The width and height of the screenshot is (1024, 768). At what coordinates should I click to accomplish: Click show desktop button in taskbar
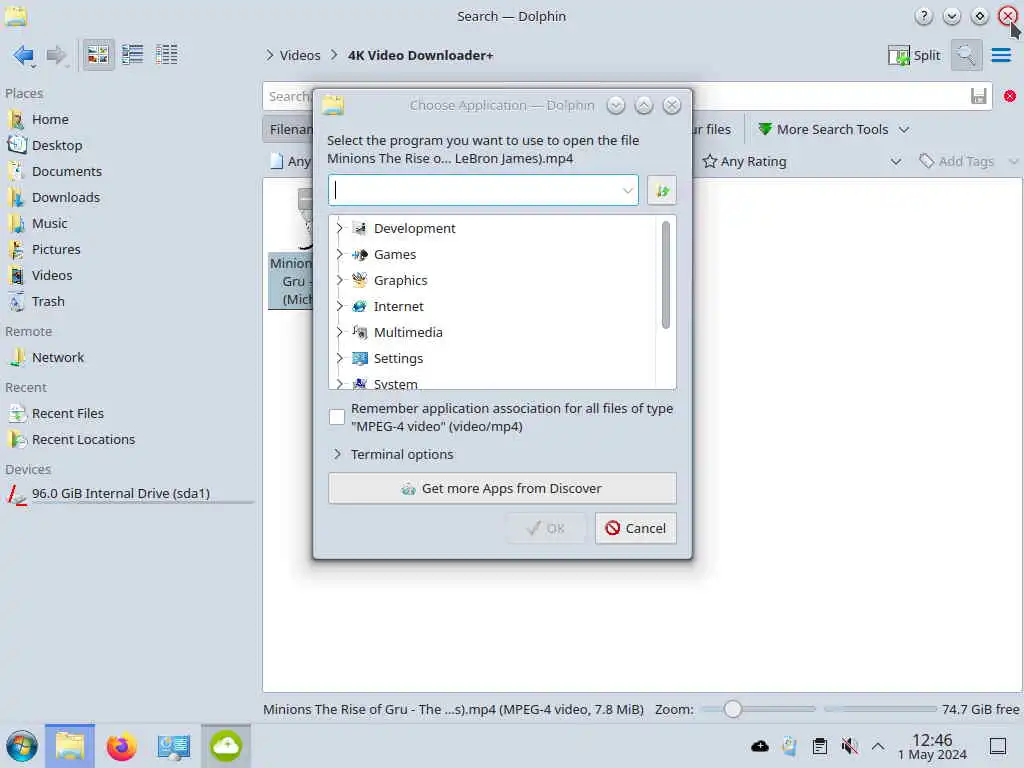(x=998, y=746)
